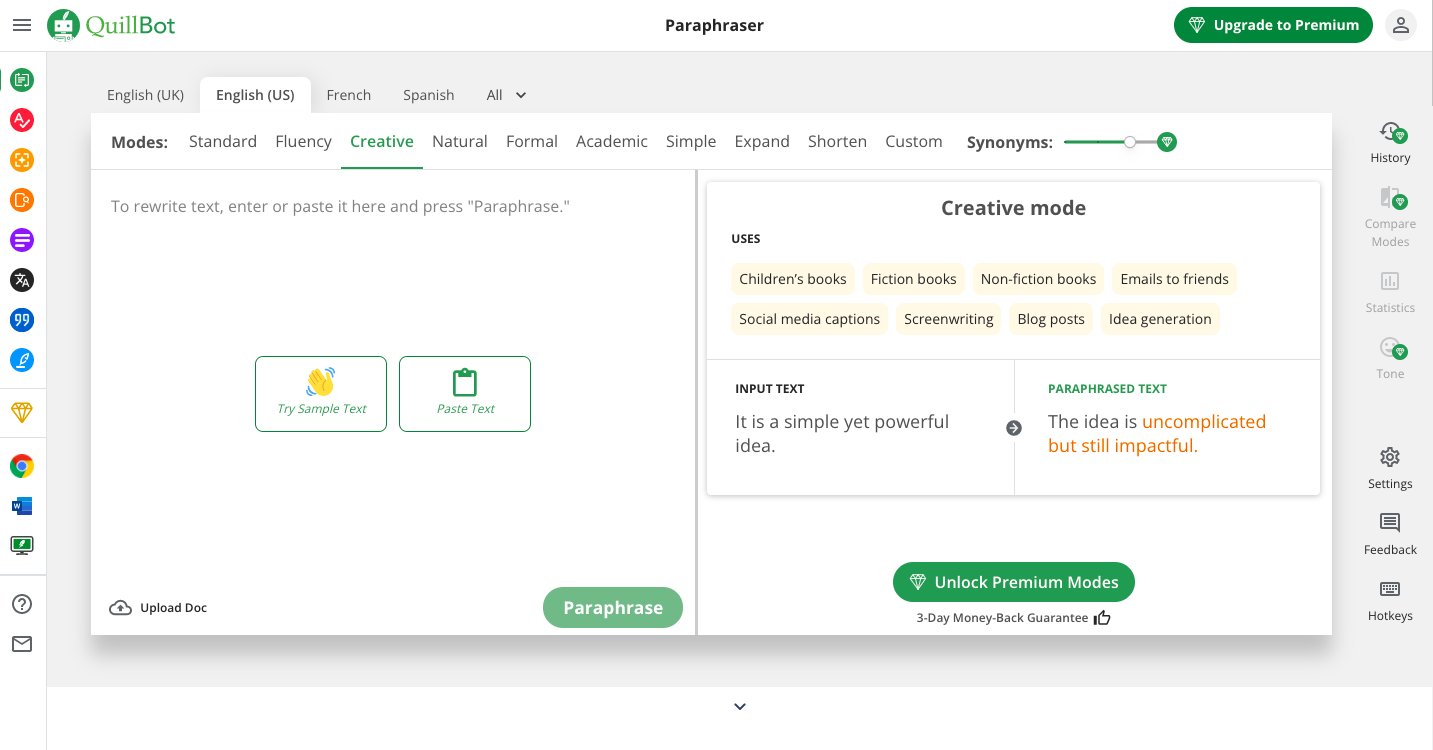The height and width of the screenshot is (750, 1433).
Task: Switch to the English (UK) language tab
Action: click(146, 95)
